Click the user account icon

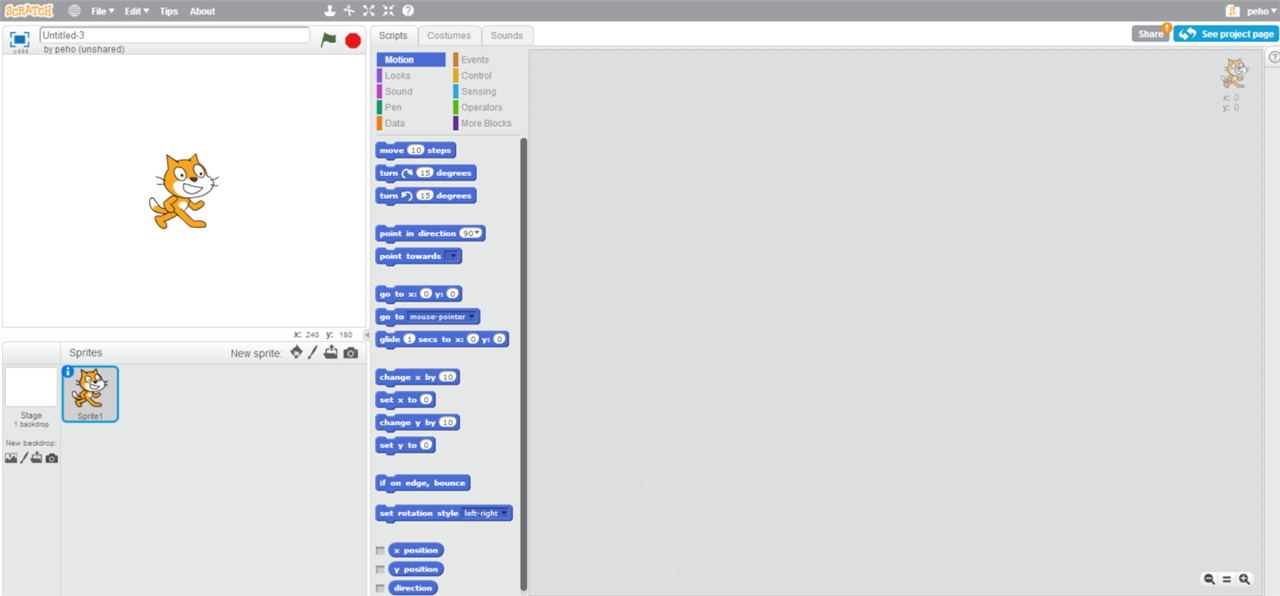click(1233, 11)
